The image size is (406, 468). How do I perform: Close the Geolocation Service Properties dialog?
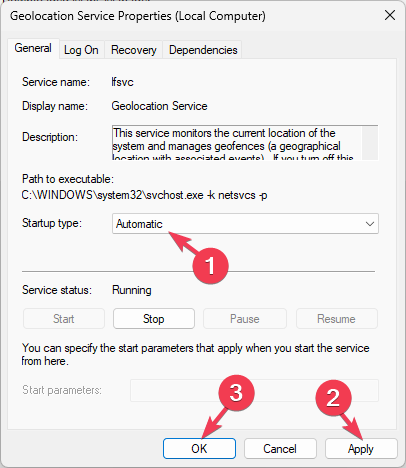click(390, 15)
